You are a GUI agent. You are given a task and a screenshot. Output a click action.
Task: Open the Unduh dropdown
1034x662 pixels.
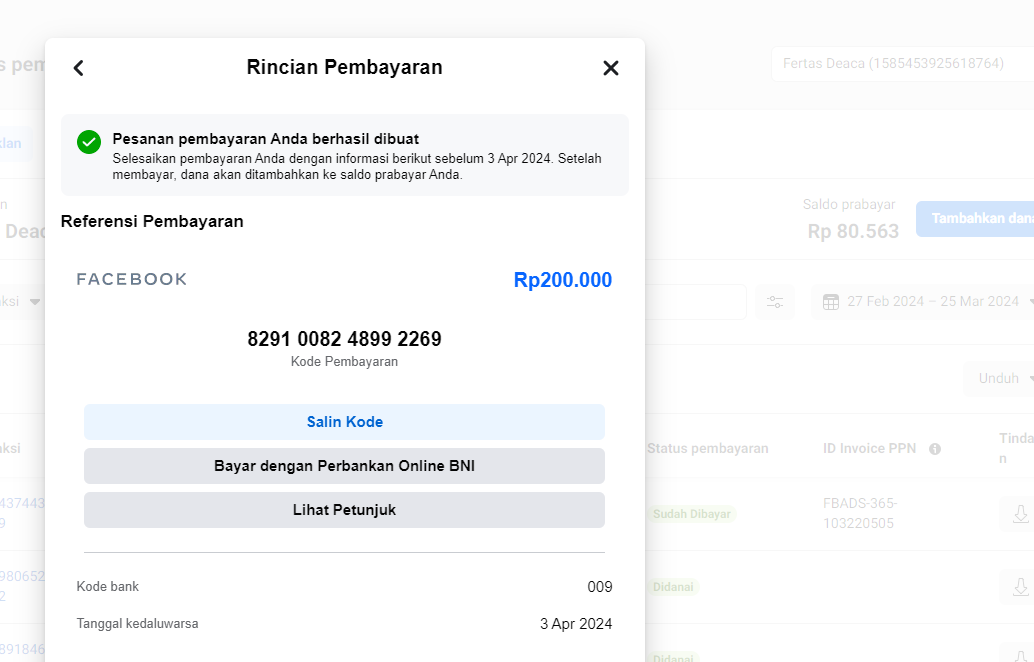click(999, 378)
